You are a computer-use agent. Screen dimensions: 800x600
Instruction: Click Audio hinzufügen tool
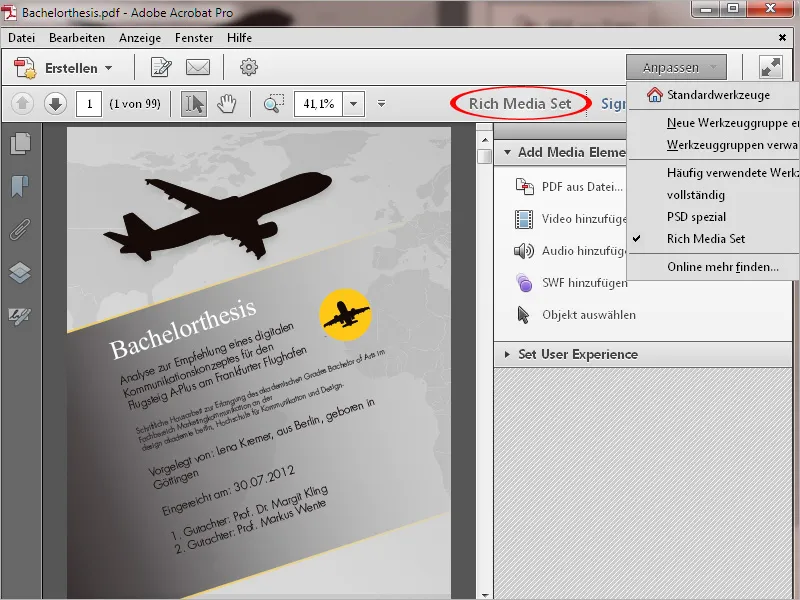click(x=584, y=251)
